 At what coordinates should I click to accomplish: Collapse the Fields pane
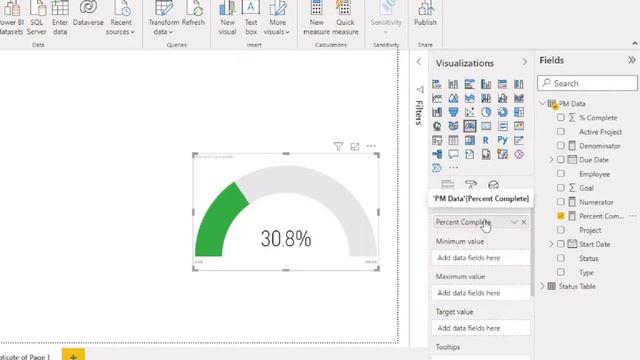(x=632, y=60)
